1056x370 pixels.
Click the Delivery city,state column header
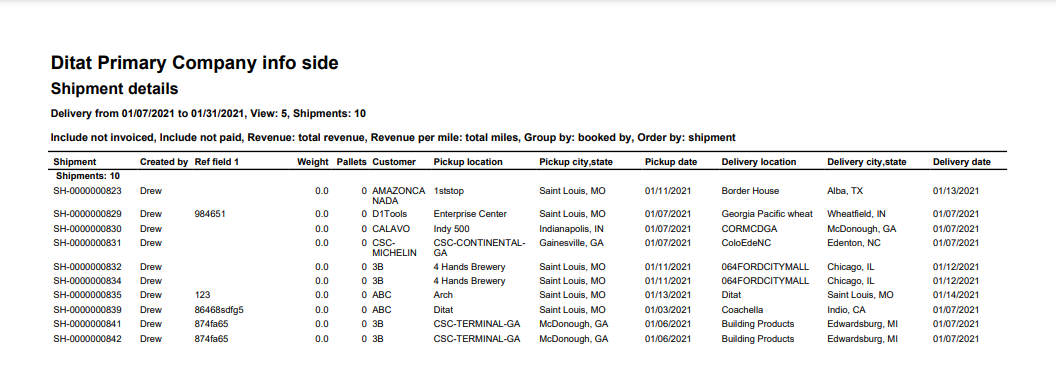tap(867, 162)
